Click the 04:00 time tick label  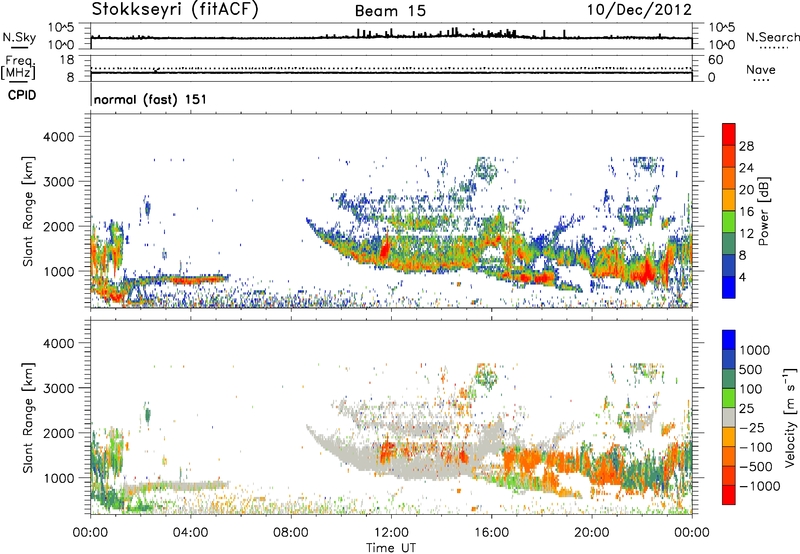pyautogui.click(x=190, y=533)
